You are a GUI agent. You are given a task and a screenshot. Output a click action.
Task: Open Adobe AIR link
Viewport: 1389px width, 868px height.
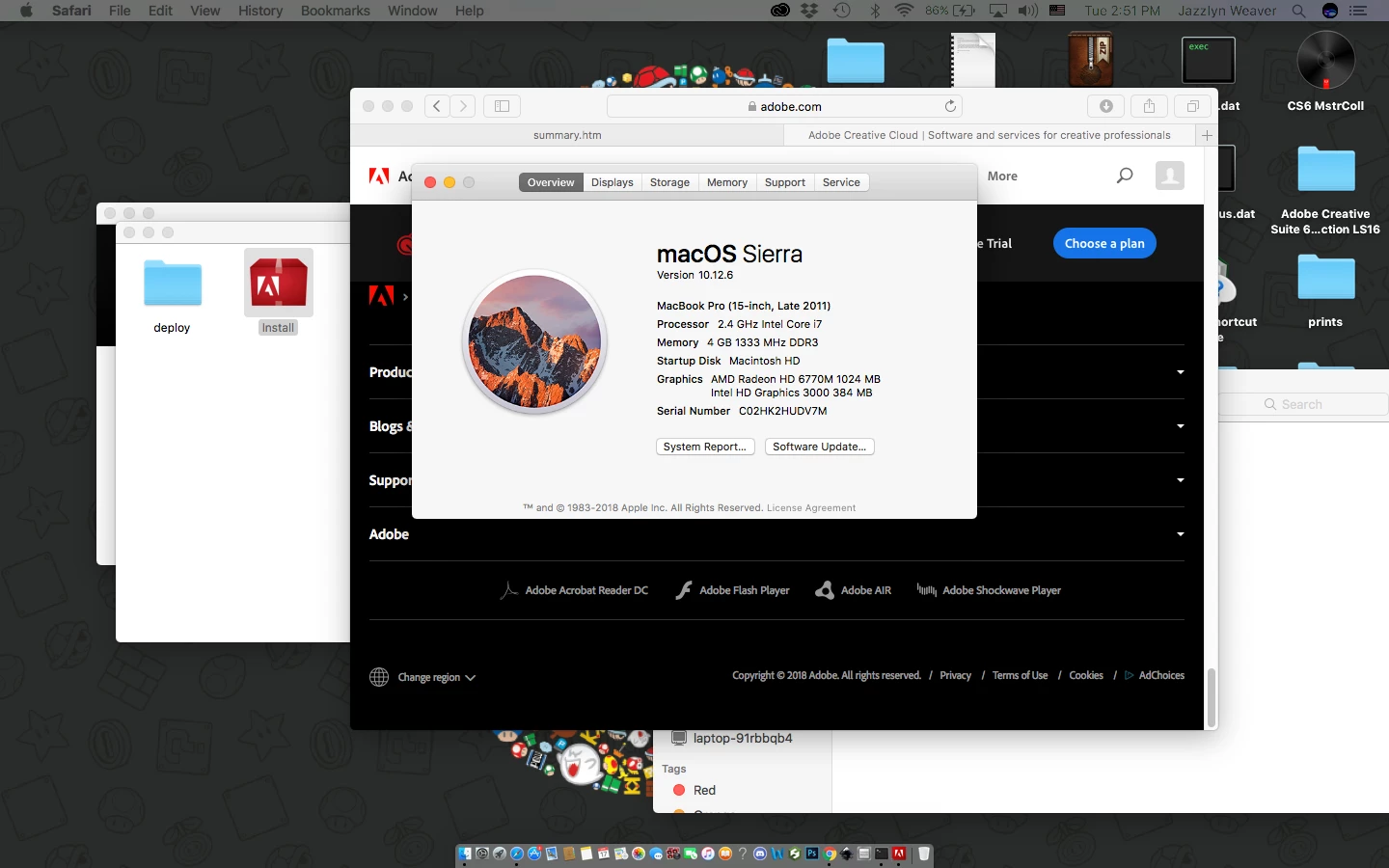[854, 590]
